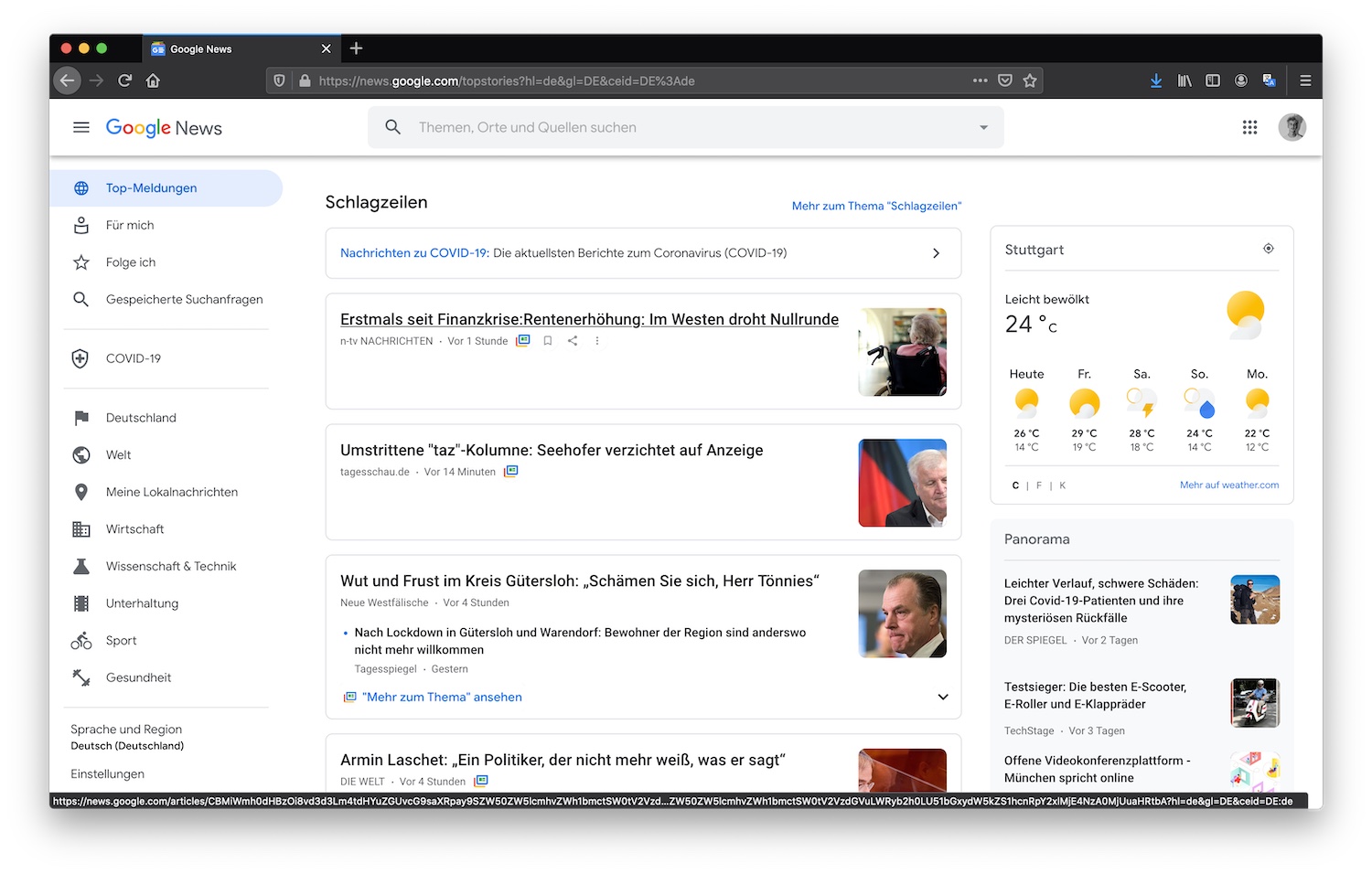Image resolution: width=1372 pixels, height=874 pixels.
Task: Expand the search options dropdown arrow
Action: point(983,128)
